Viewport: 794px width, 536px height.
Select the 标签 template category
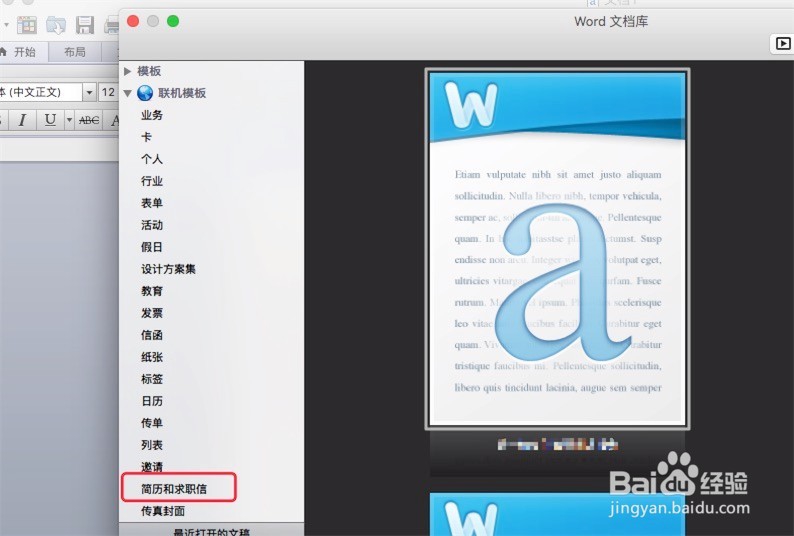click(x=152, y=379)
